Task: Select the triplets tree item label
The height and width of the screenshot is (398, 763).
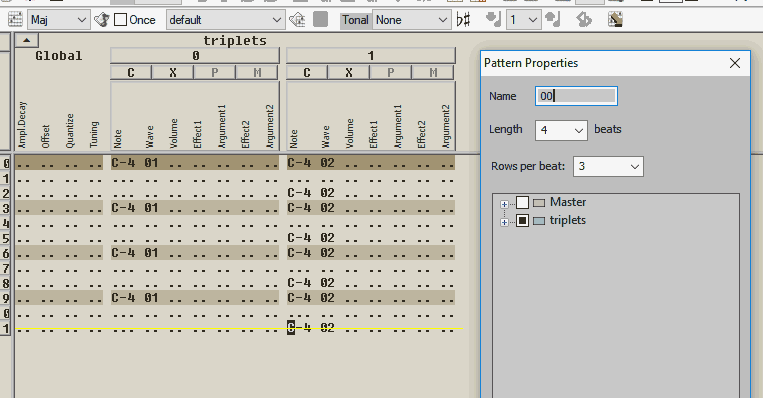Action: tap(567, 220)
